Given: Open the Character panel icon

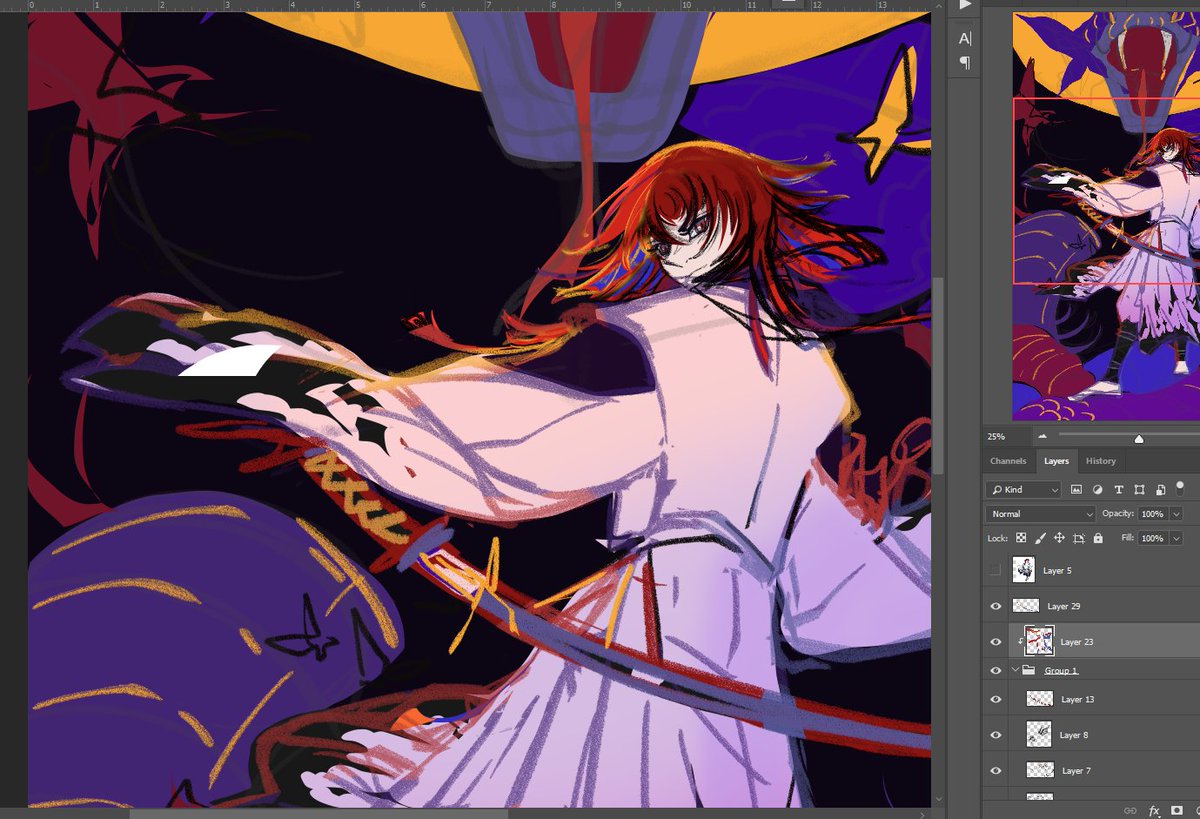Looking at the screenshot, I should [965, 38].
